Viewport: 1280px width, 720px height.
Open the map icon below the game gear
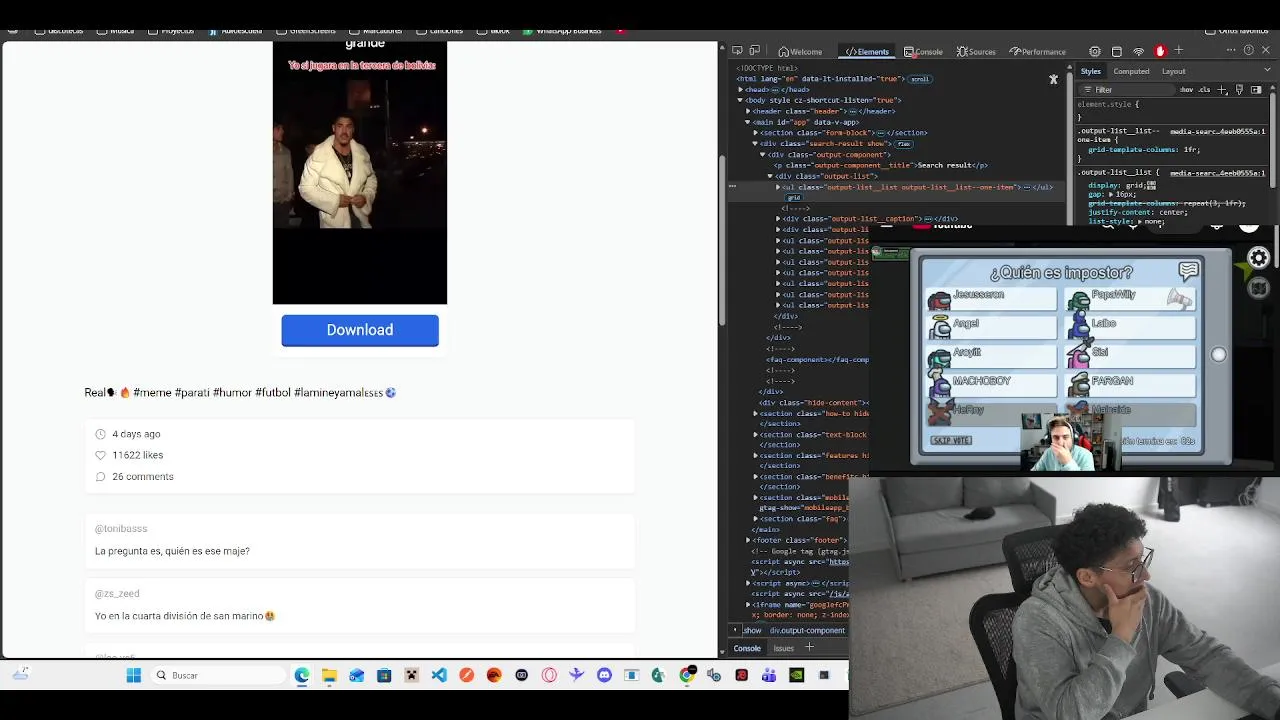click(1259, 288)
